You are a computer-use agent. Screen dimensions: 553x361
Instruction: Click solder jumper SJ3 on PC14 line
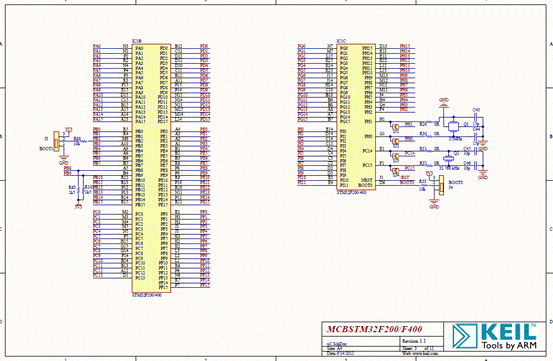pos(395,156)
